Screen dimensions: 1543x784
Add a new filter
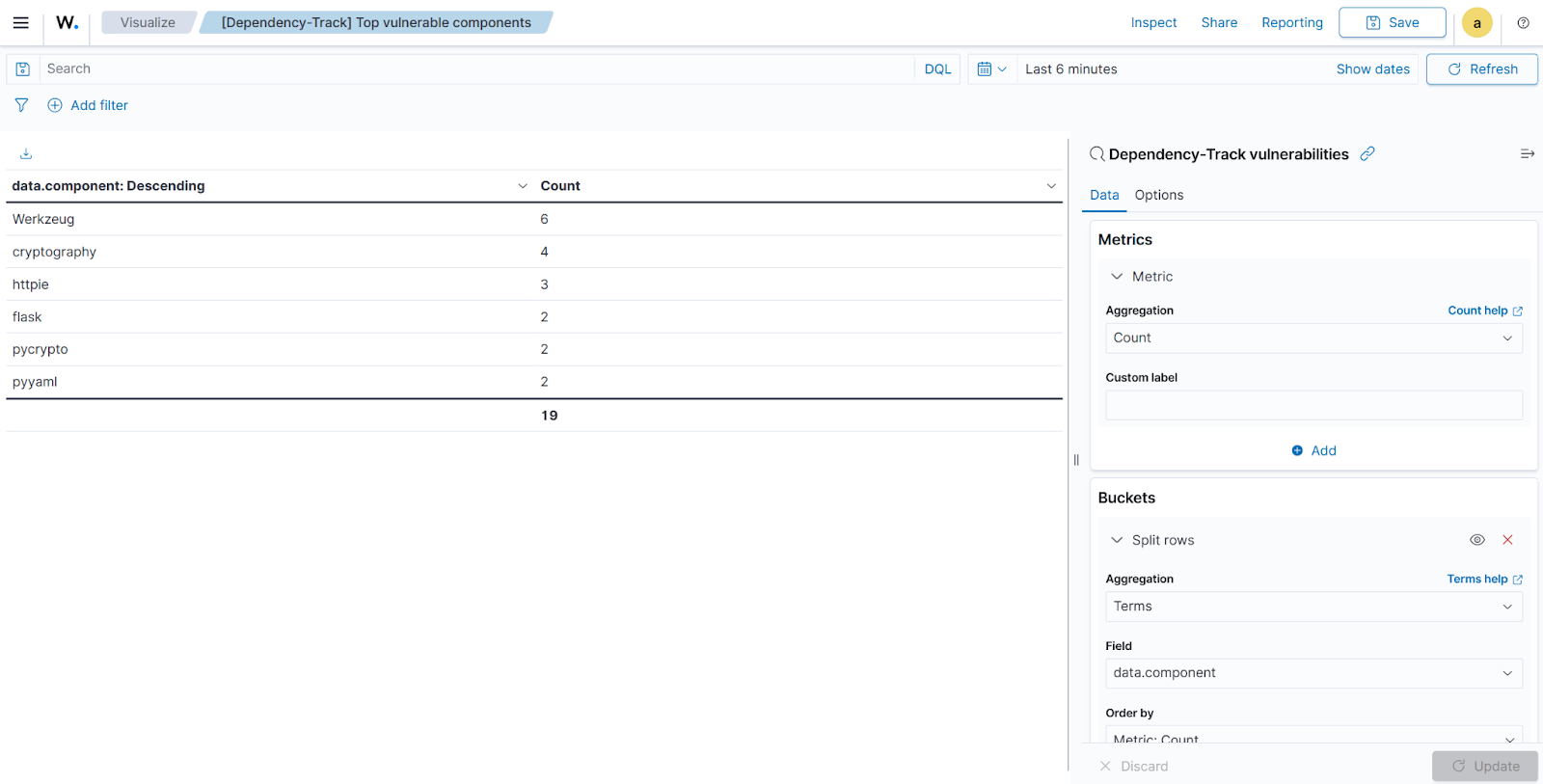click(x=88, y=105)
